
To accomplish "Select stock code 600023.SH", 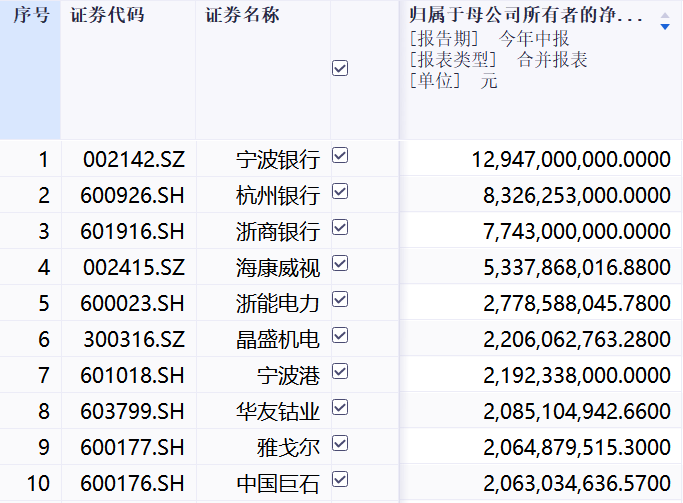I will (x=132, y=304).
